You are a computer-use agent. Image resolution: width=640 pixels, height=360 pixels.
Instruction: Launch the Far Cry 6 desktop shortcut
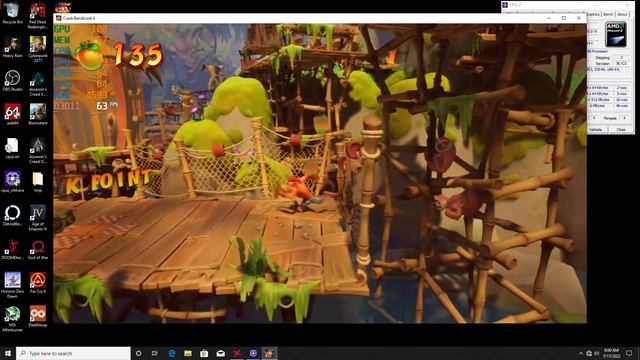click(38, 282)
